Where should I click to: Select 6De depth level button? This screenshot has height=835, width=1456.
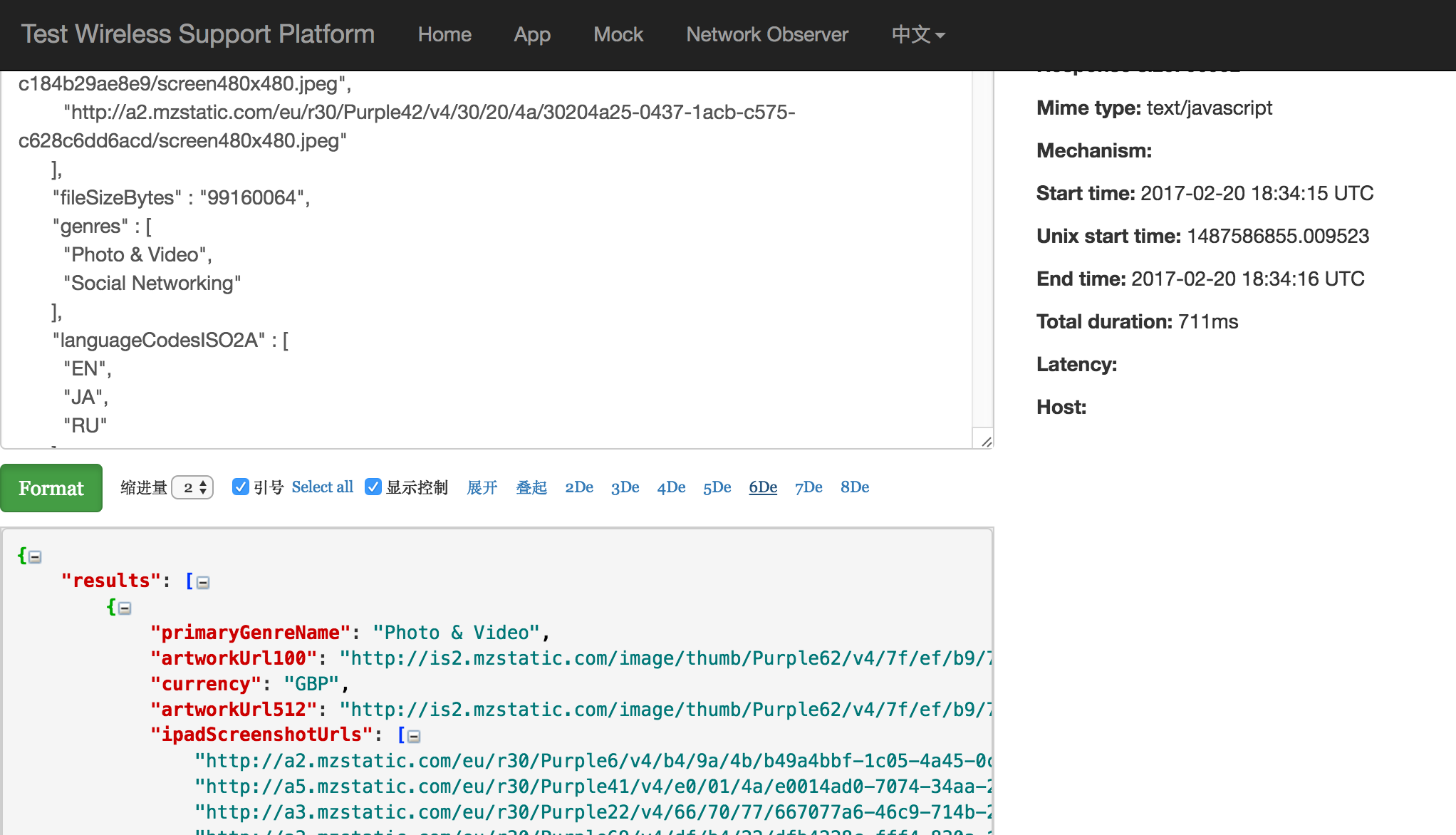coord(762,487)
